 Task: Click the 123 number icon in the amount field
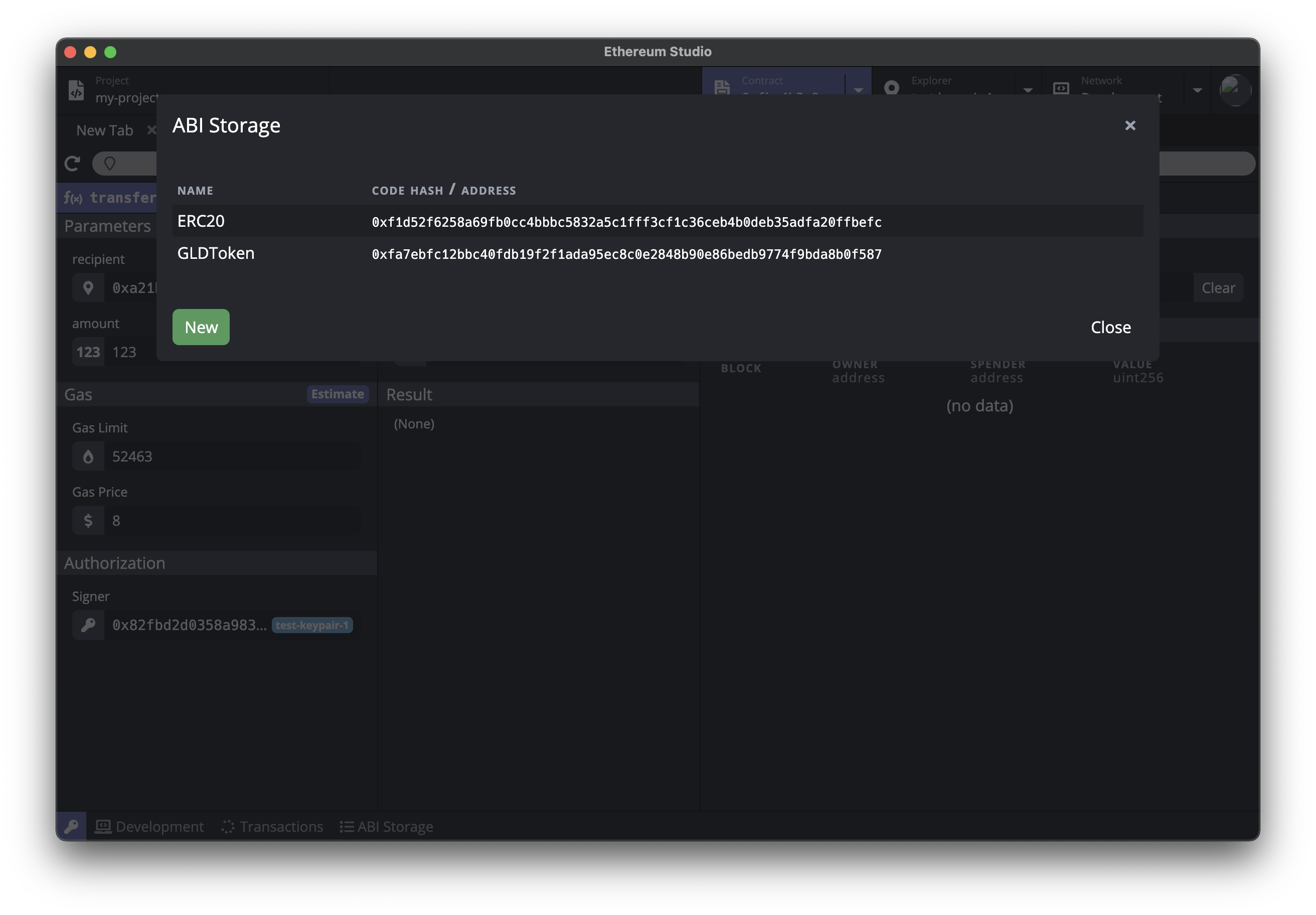[x=88, y=352]
